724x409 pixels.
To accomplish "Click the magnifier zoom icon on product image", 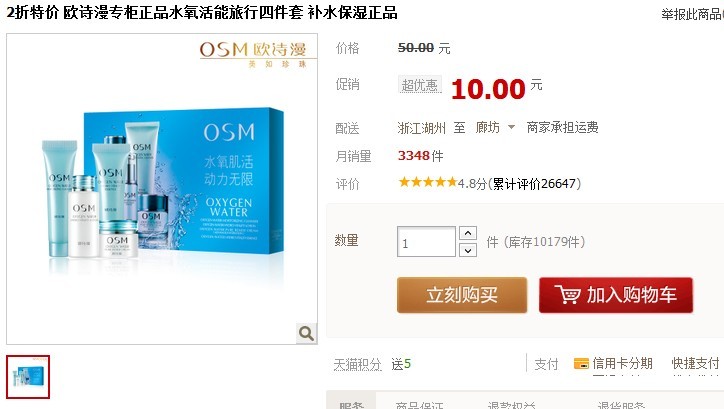I will [x=306, y=333].
